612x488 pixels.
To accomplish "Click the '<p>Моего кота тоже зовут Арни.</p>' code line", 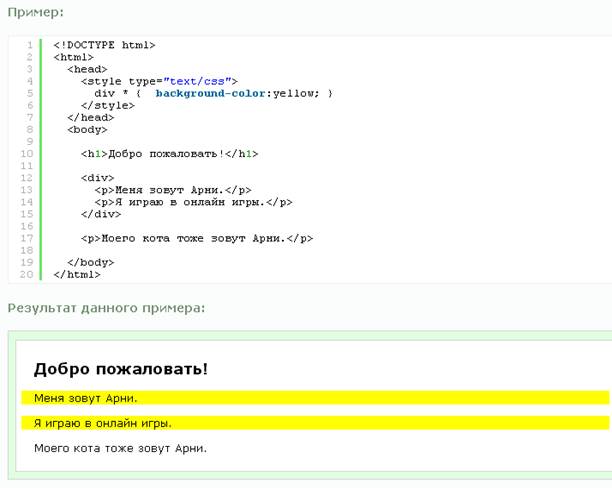I will click(x=197, y=239).
